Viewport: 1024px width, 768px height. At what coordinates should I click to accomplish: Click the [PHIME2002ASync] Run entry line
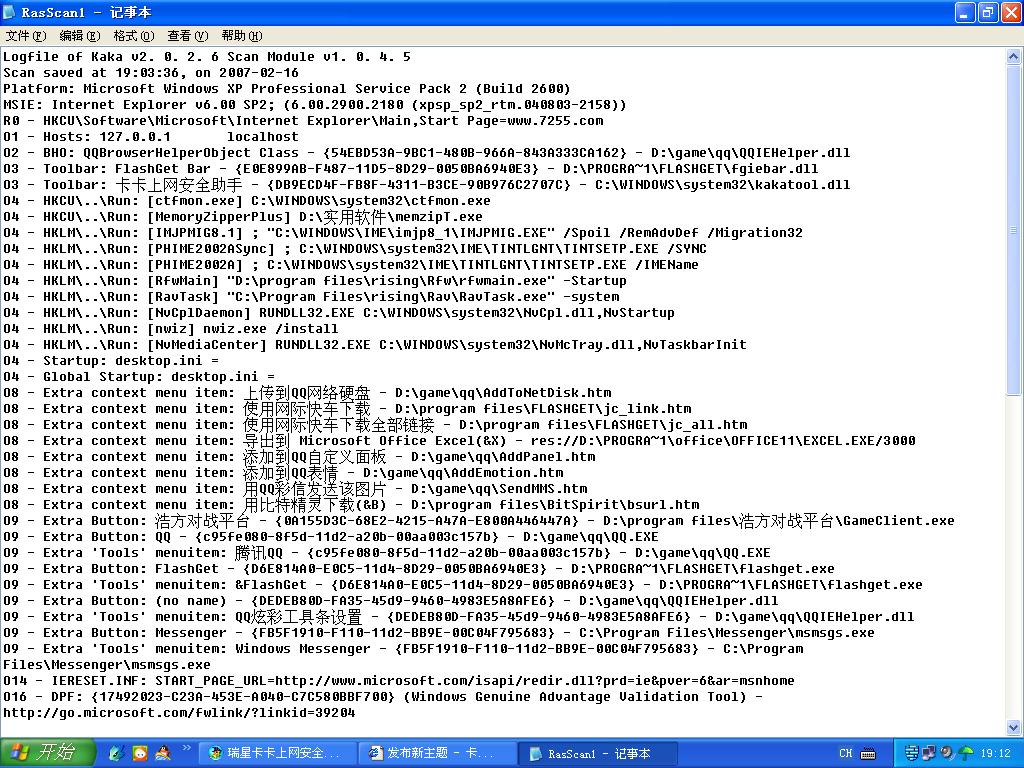[x=355, y=249]
